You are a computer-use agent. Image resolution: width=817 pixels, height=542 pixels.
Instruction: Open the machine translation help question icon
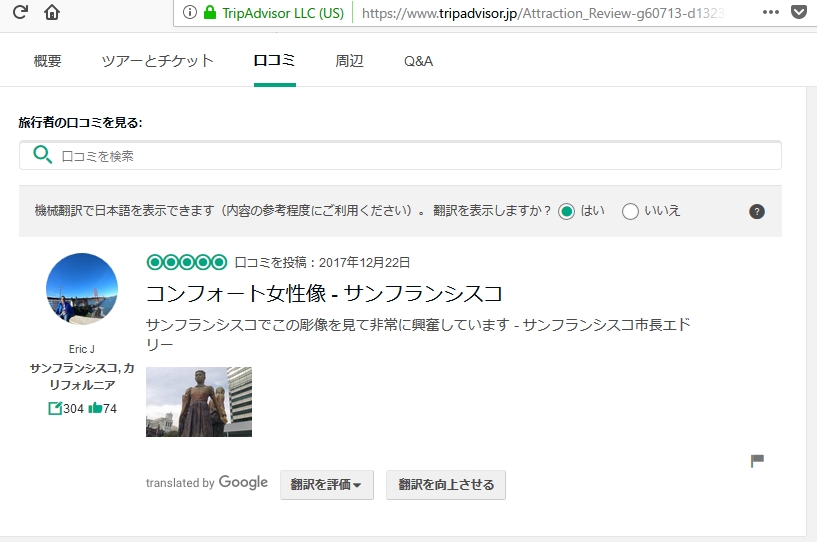tap(757, 211)
